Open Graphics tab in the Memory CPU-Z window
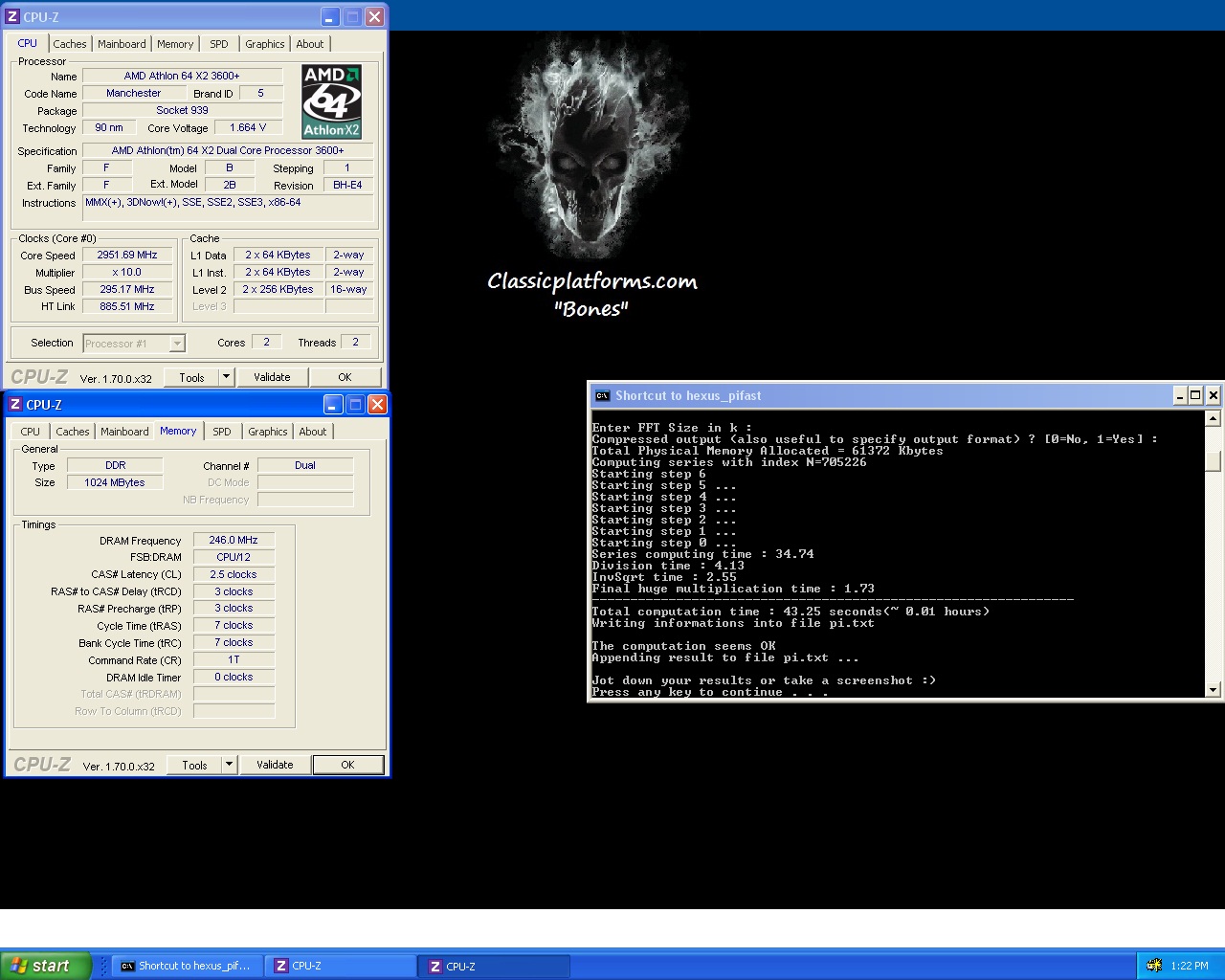This screenshot has width=1225, height=980. pos(268,432)
